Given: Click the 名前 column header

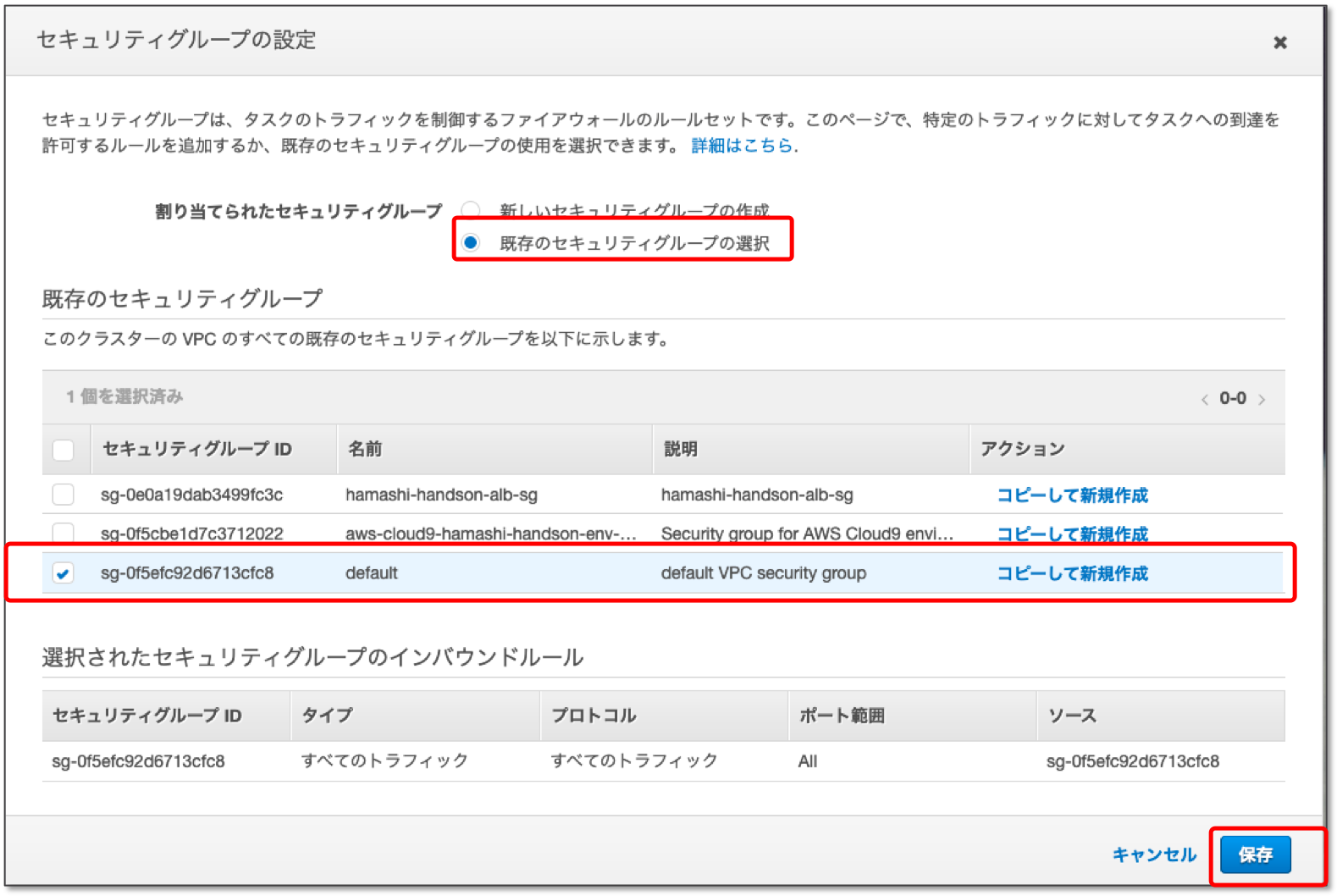Looking at the screenshot, I should coord(365,449).
